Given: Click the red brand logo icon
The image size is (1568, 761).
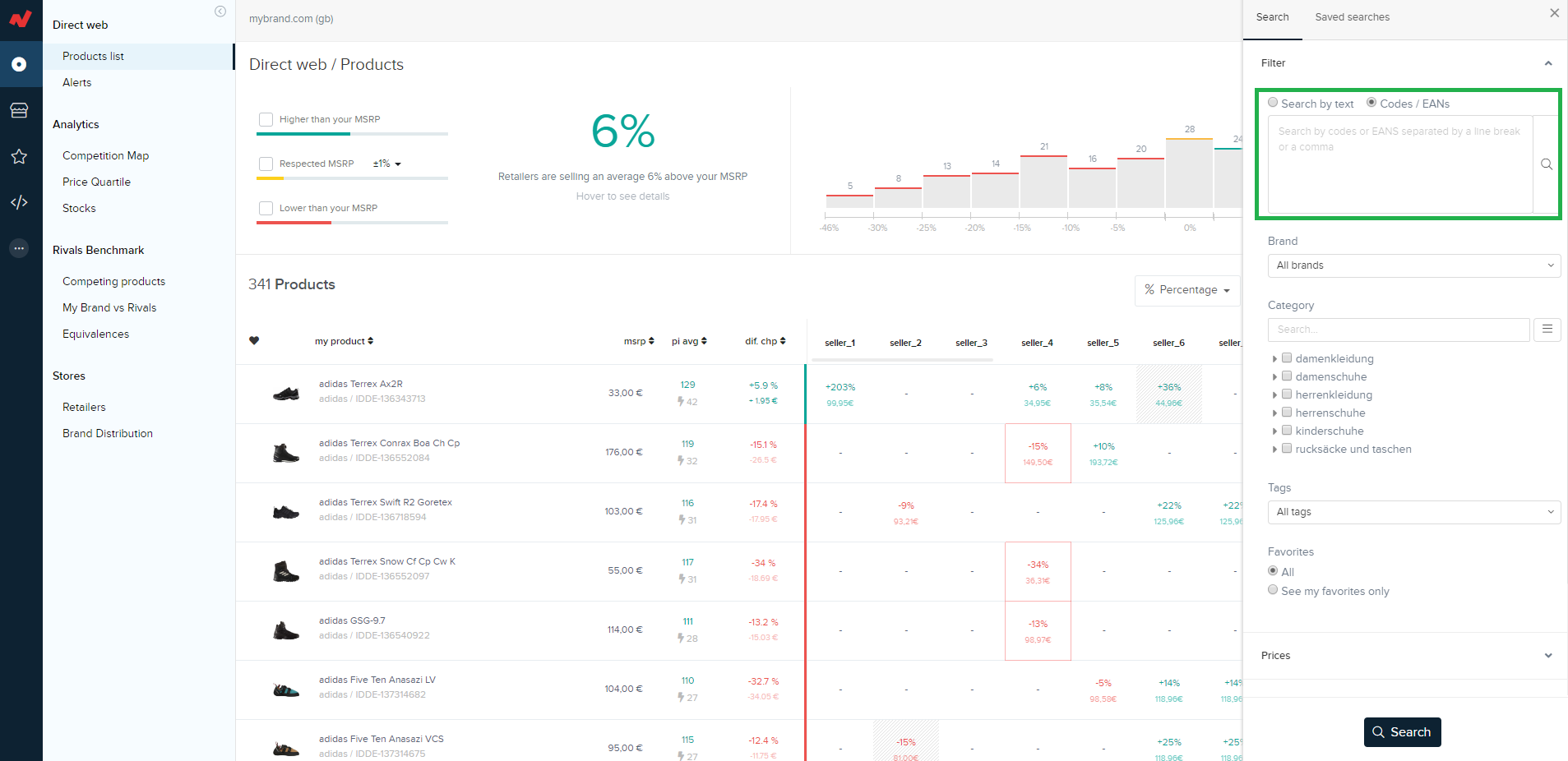Looking at the screenshot, I should click(20, 19).
